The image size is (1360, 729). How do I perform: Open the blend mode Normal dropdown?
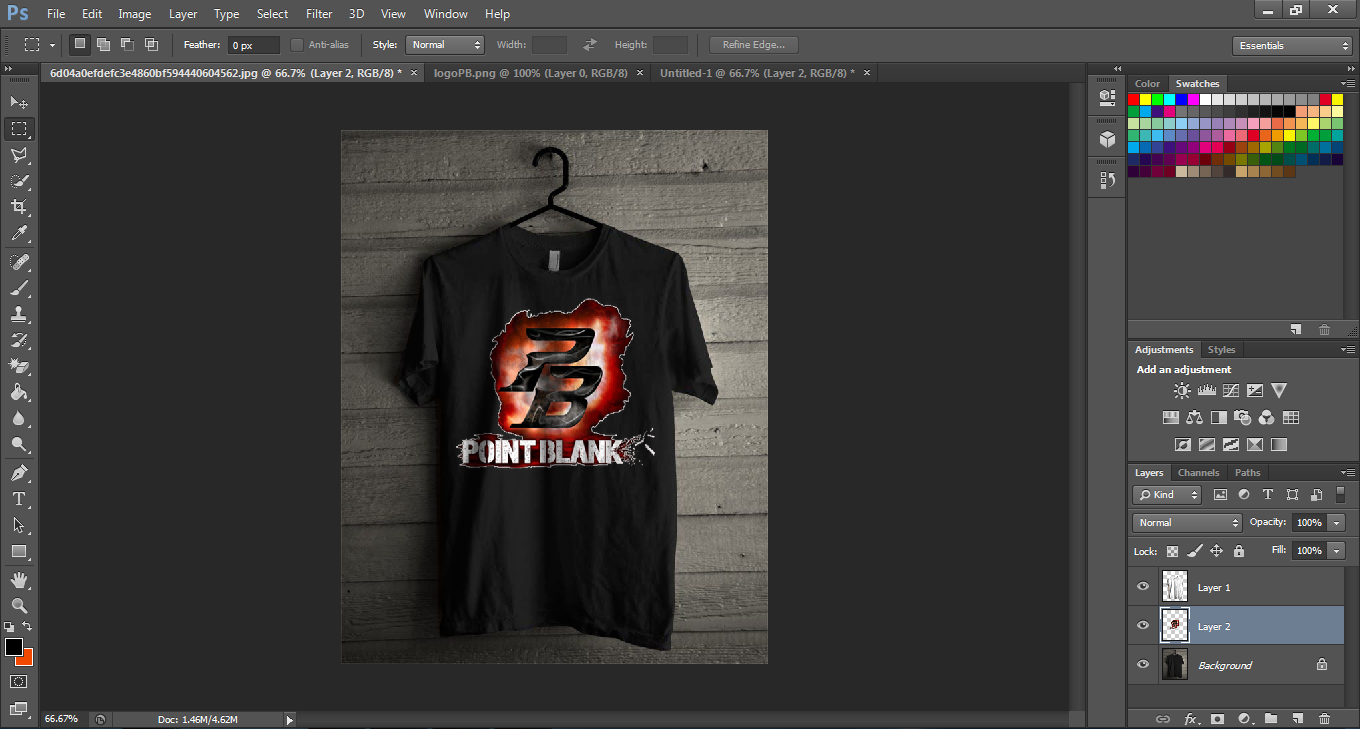pos(1188,522)
